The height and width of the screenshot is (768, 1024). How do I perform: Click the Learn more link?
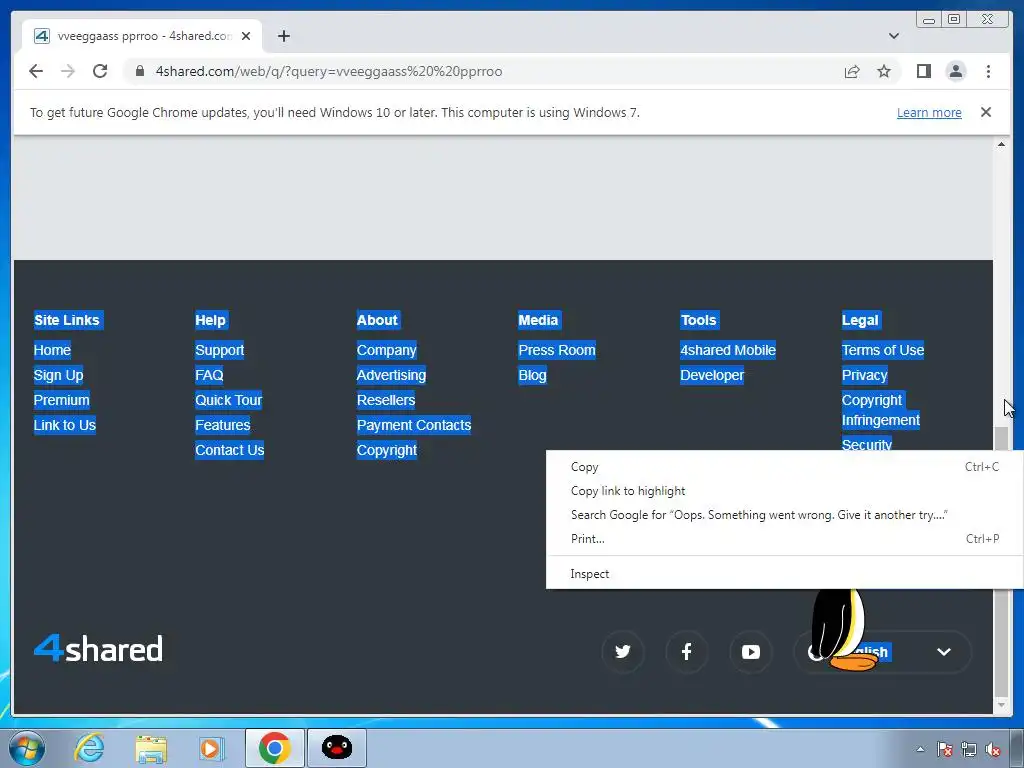(929, 112)
